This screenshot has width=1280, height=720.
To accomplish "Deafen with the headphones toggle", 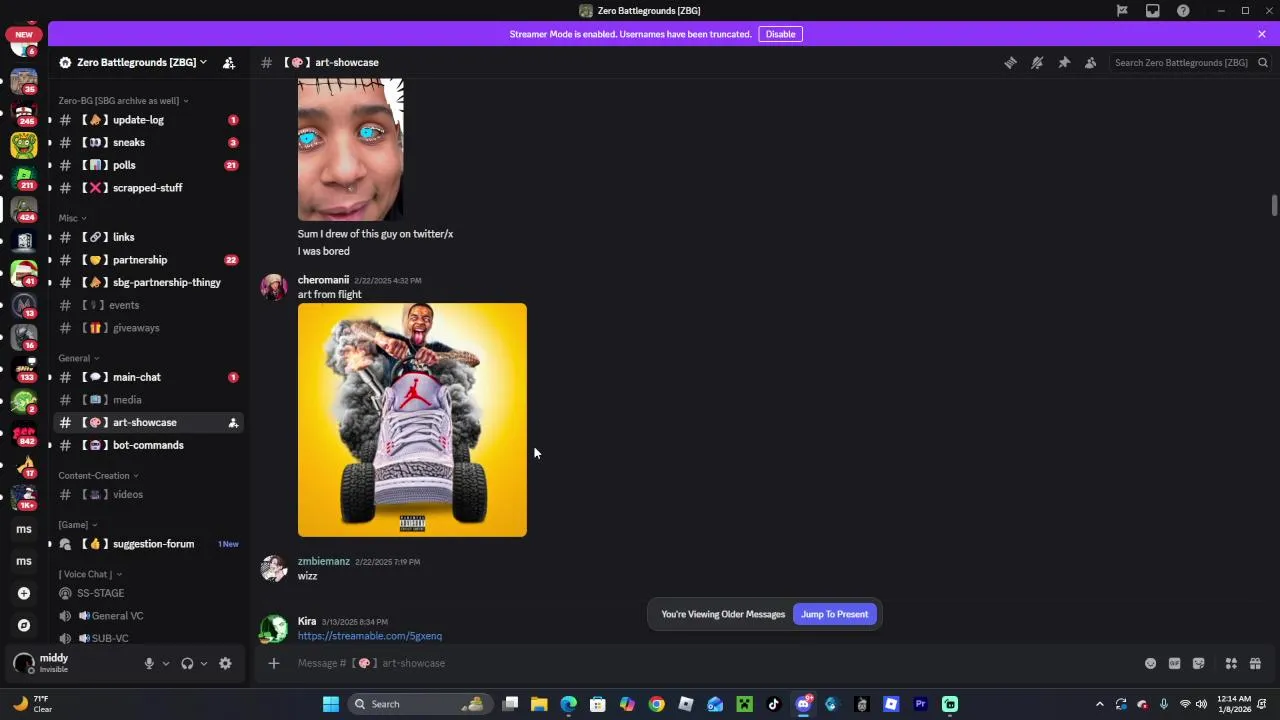I will point(187,663).
